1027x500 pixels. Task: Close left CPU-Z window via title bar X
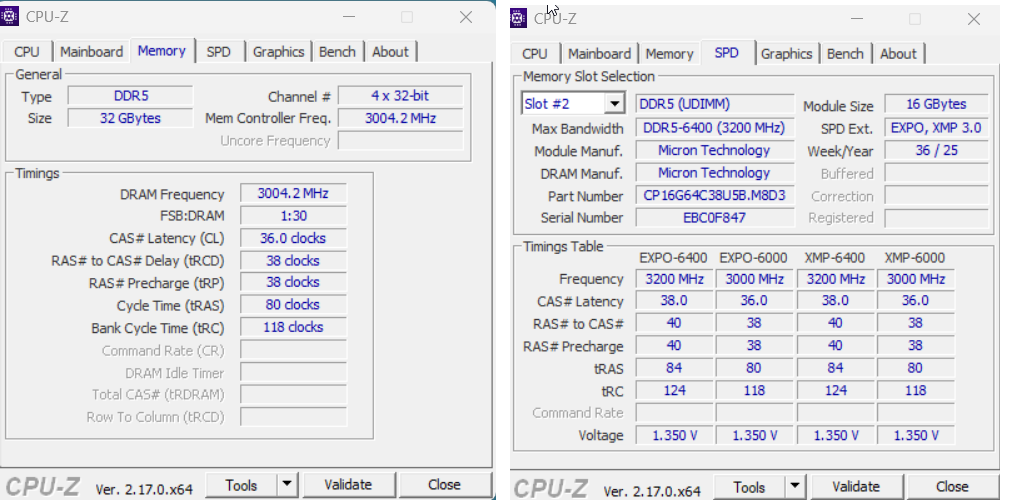[x=466, y=17]
